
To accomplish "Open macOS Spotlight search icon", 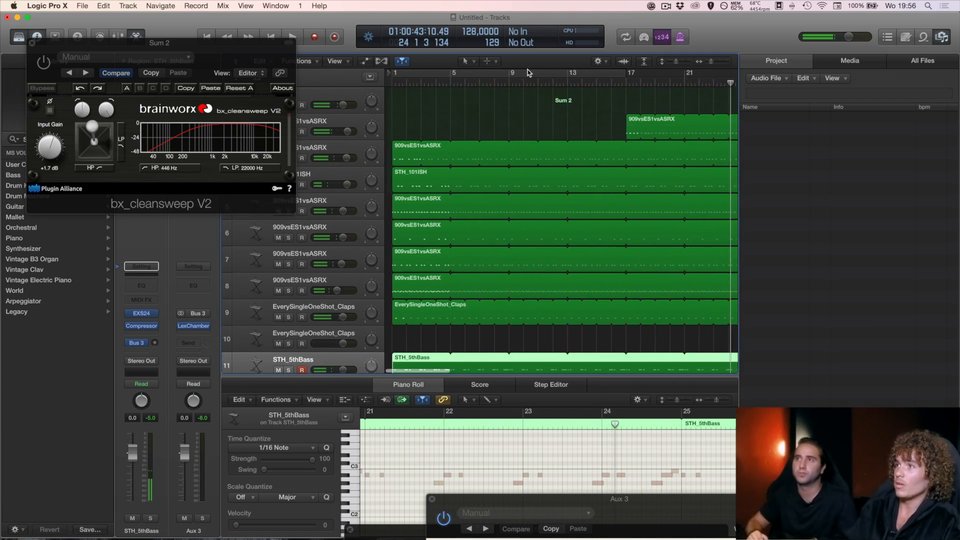I will 928,6.
